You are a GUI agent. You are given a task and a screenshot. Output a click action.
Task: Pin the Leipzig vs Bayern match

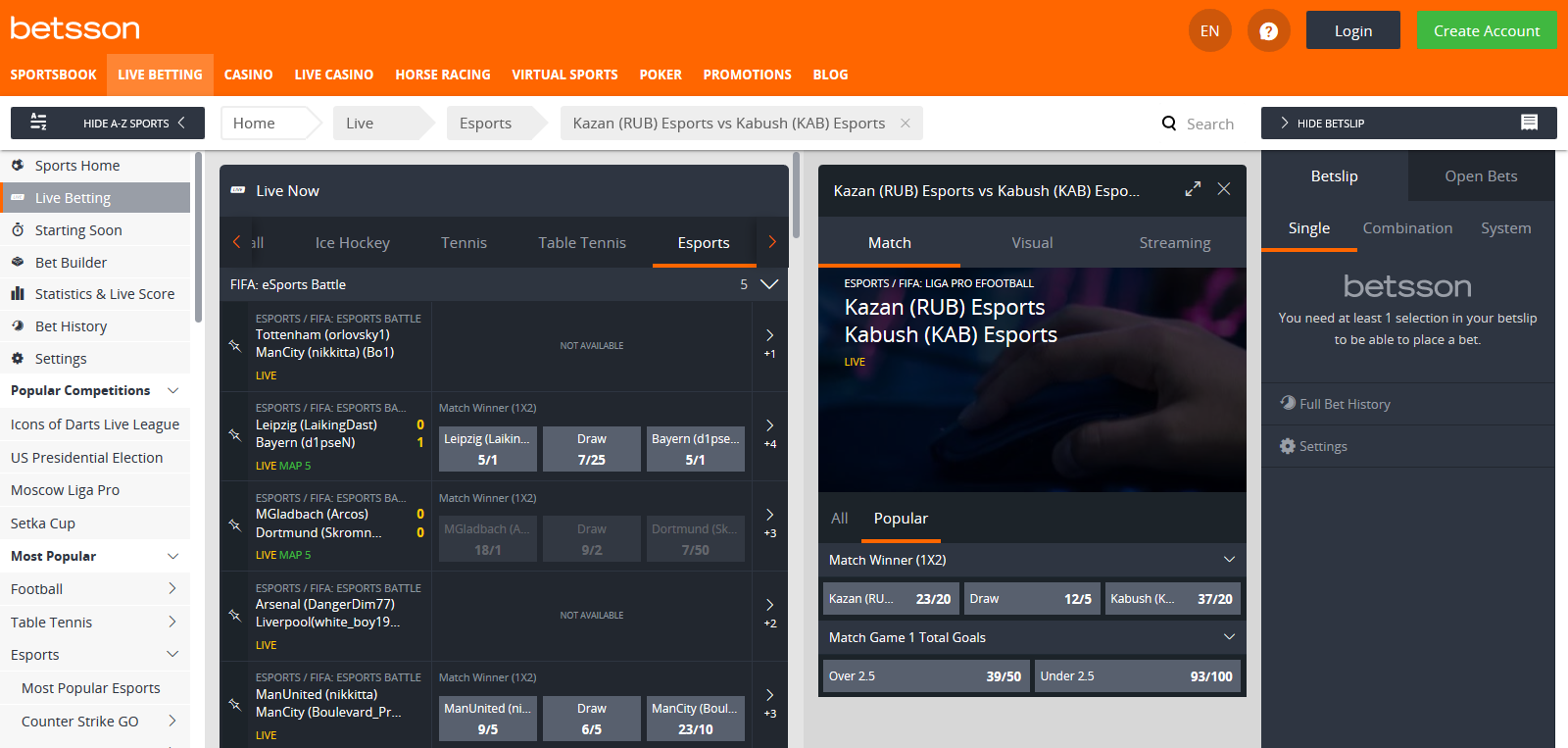(235, 434)
